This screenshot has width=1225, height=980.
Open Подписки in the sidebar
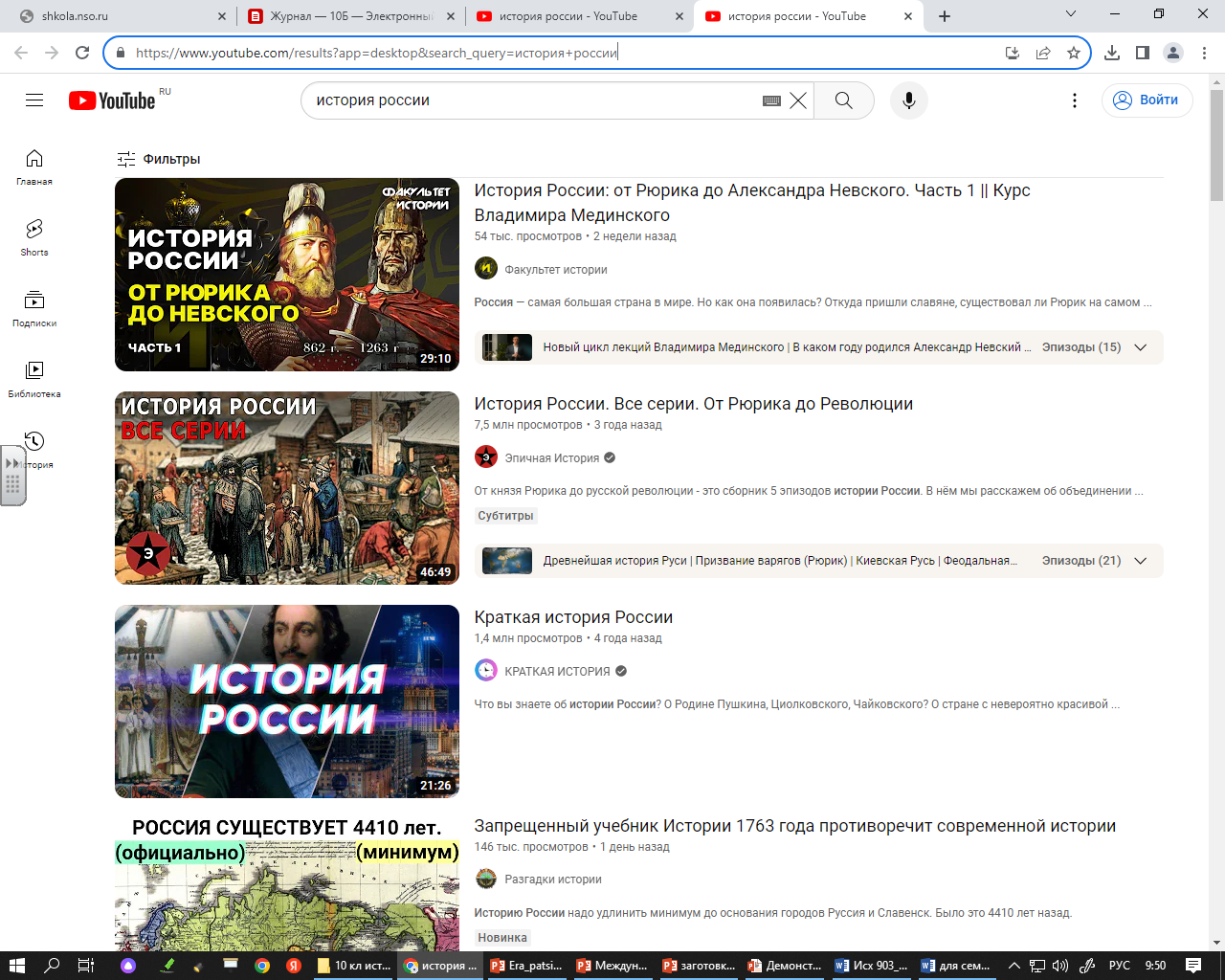pyautogui.click(x=34, y=307)
